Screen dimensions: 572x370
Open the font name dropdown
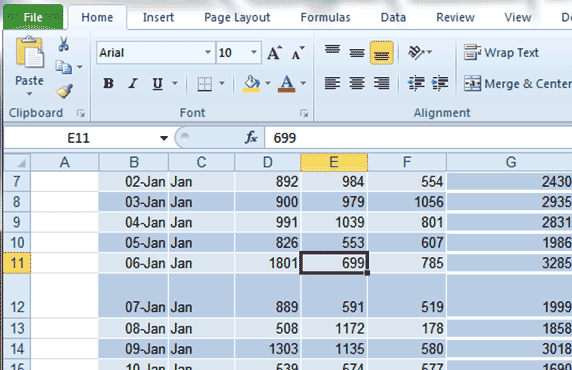point(208,53)
